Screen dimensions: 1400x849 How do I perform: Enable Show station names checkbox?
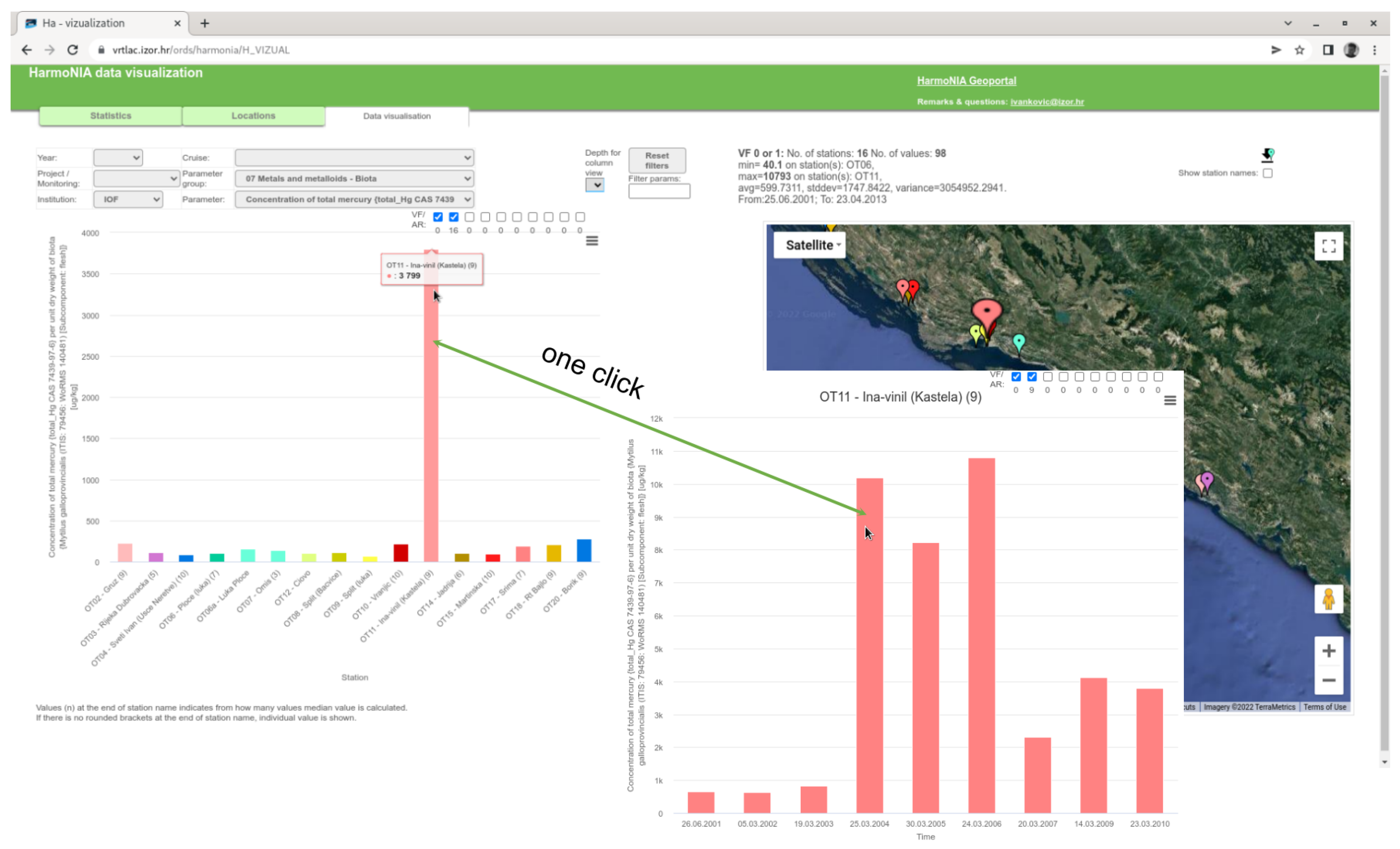[1267, 173]
